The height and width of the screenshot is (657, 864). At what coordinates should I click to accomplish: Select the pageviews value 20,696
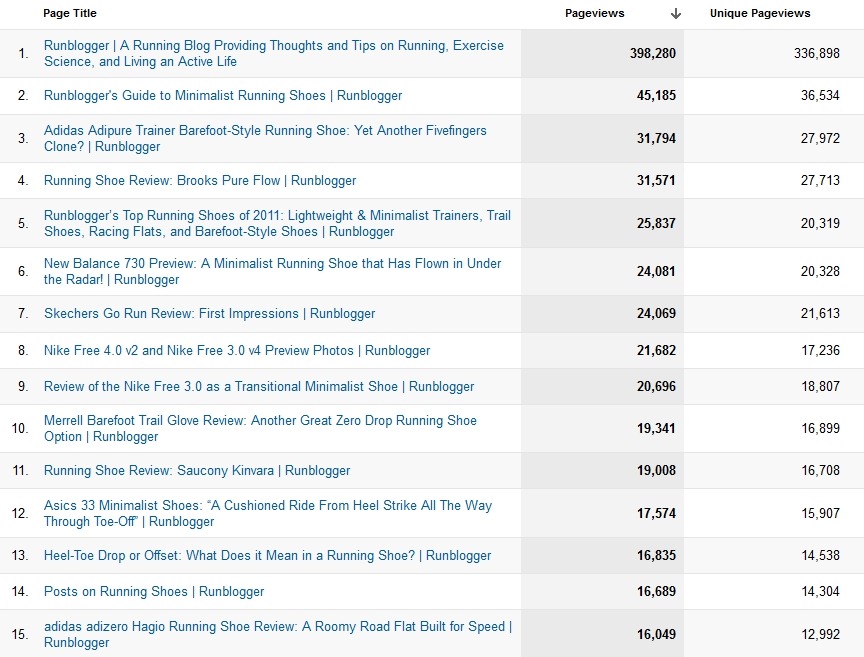[x=656, y=386]
